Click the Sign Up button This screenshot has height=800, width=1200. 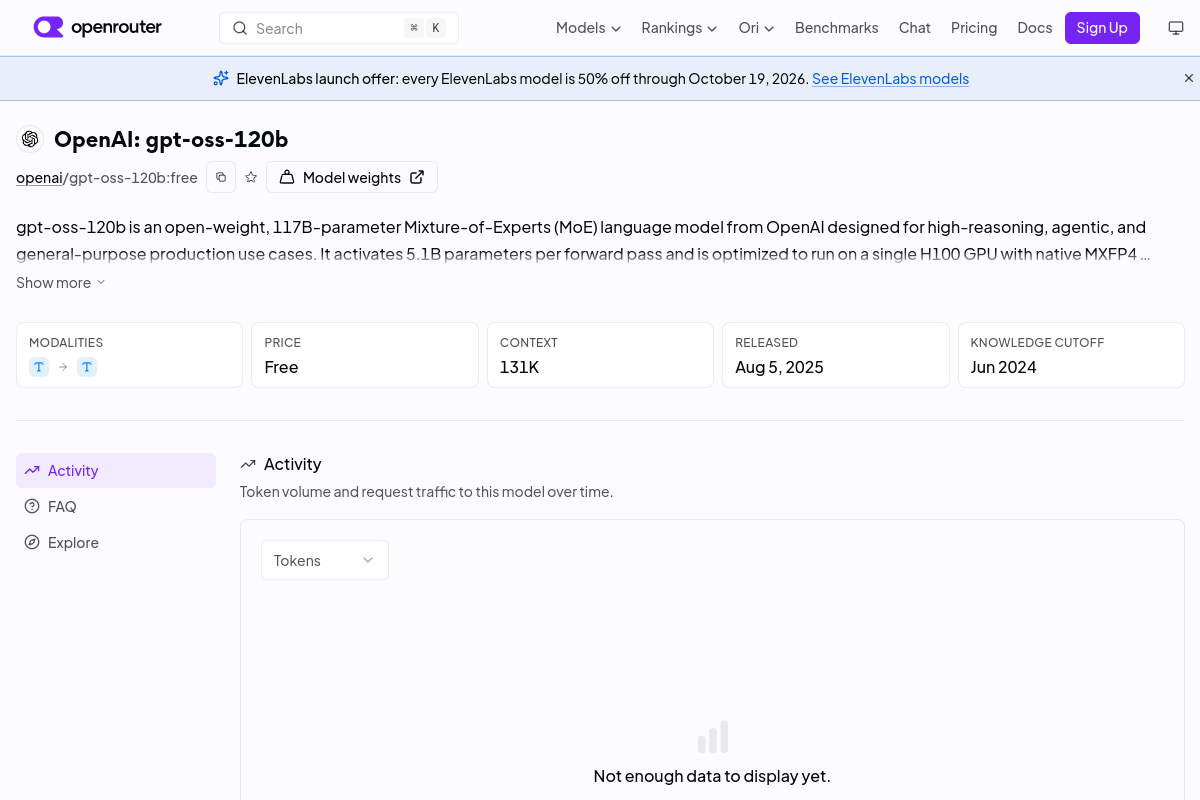[x=1102, y=28]
